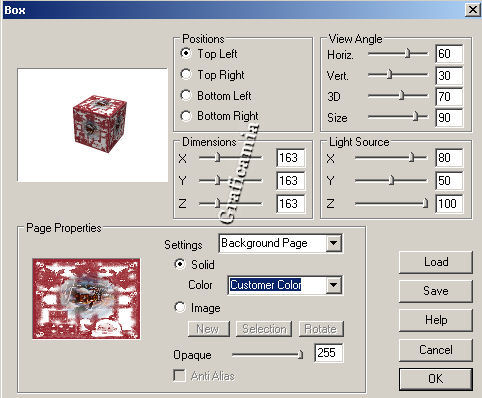Click the Horiz. view angle slider
The width and height of the screenshot is (482, 398).
[x=398, y=53]
